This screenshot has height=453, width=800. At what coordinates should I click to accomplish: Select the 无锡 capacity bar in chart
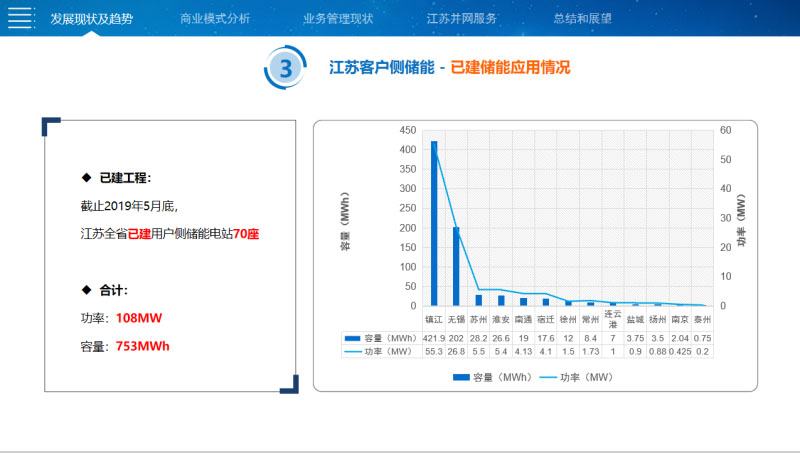tap(456, 266)
